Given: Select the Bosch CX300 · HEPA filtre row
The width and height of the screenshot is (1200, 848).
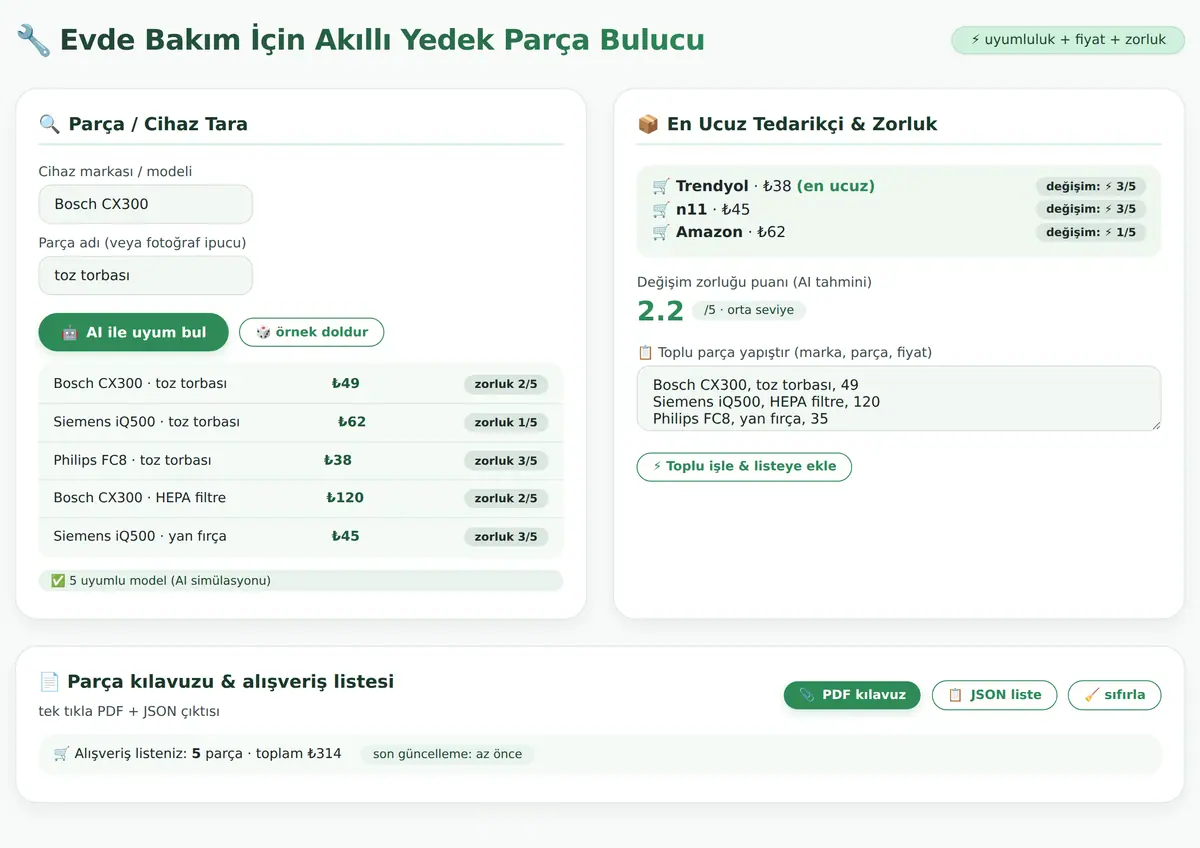Looking at the screenshot, I should [x=301, y=498].
